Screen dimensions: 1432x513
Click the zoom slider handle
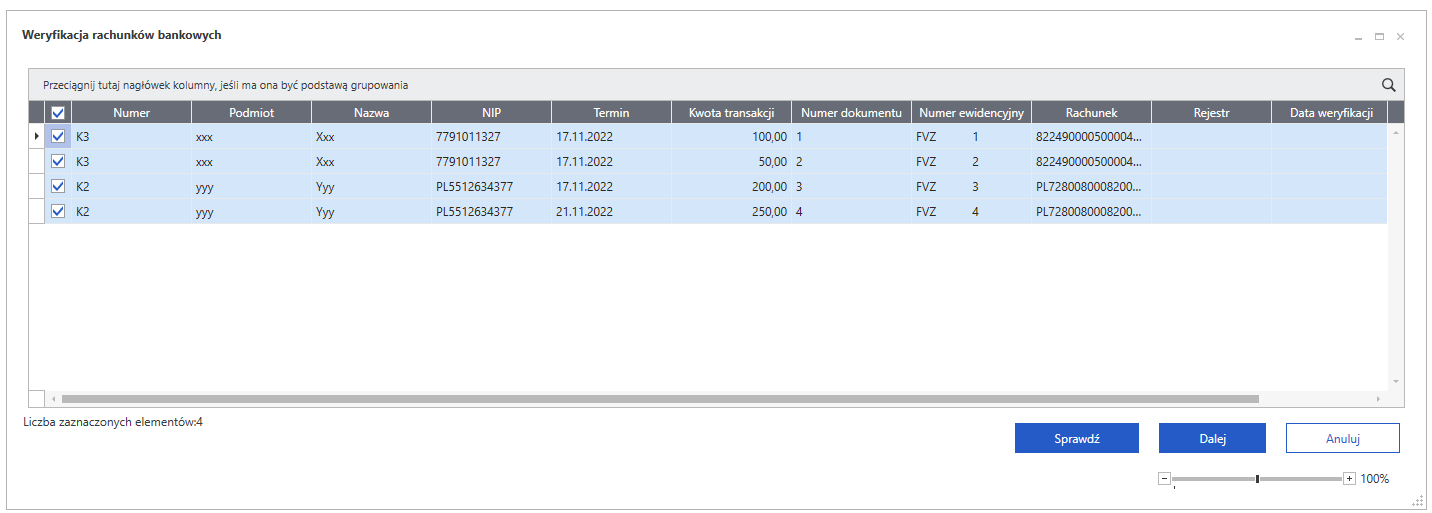[x=1257, y=479]
